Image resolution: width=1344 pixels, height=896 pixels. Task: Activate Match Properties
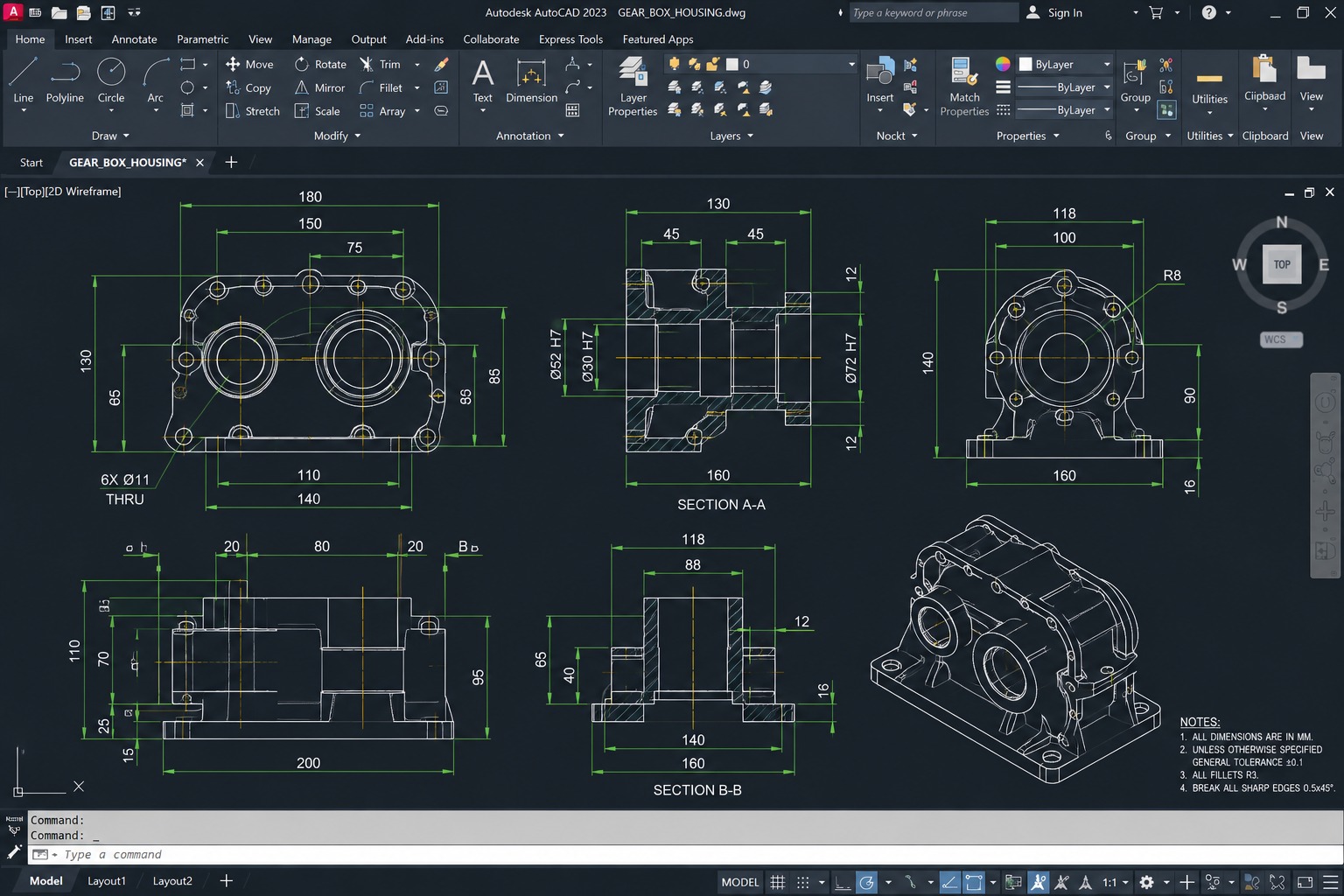tap(964, 86)
